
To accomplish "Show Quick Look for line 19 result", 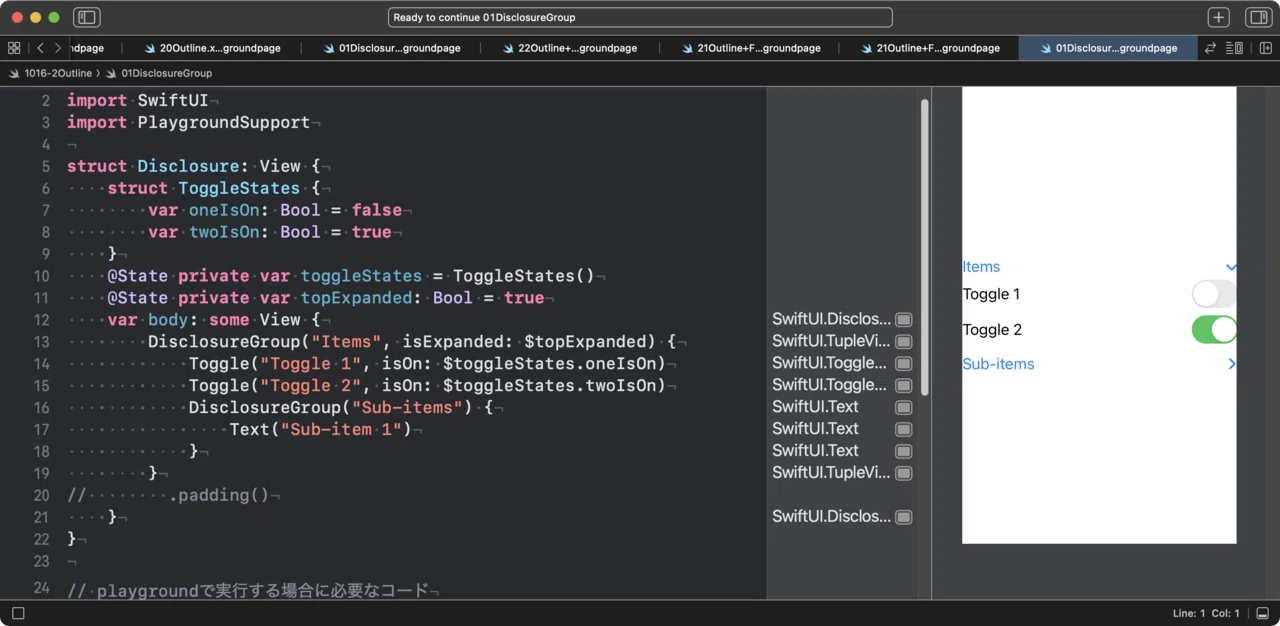I will [x=903, y=473].
